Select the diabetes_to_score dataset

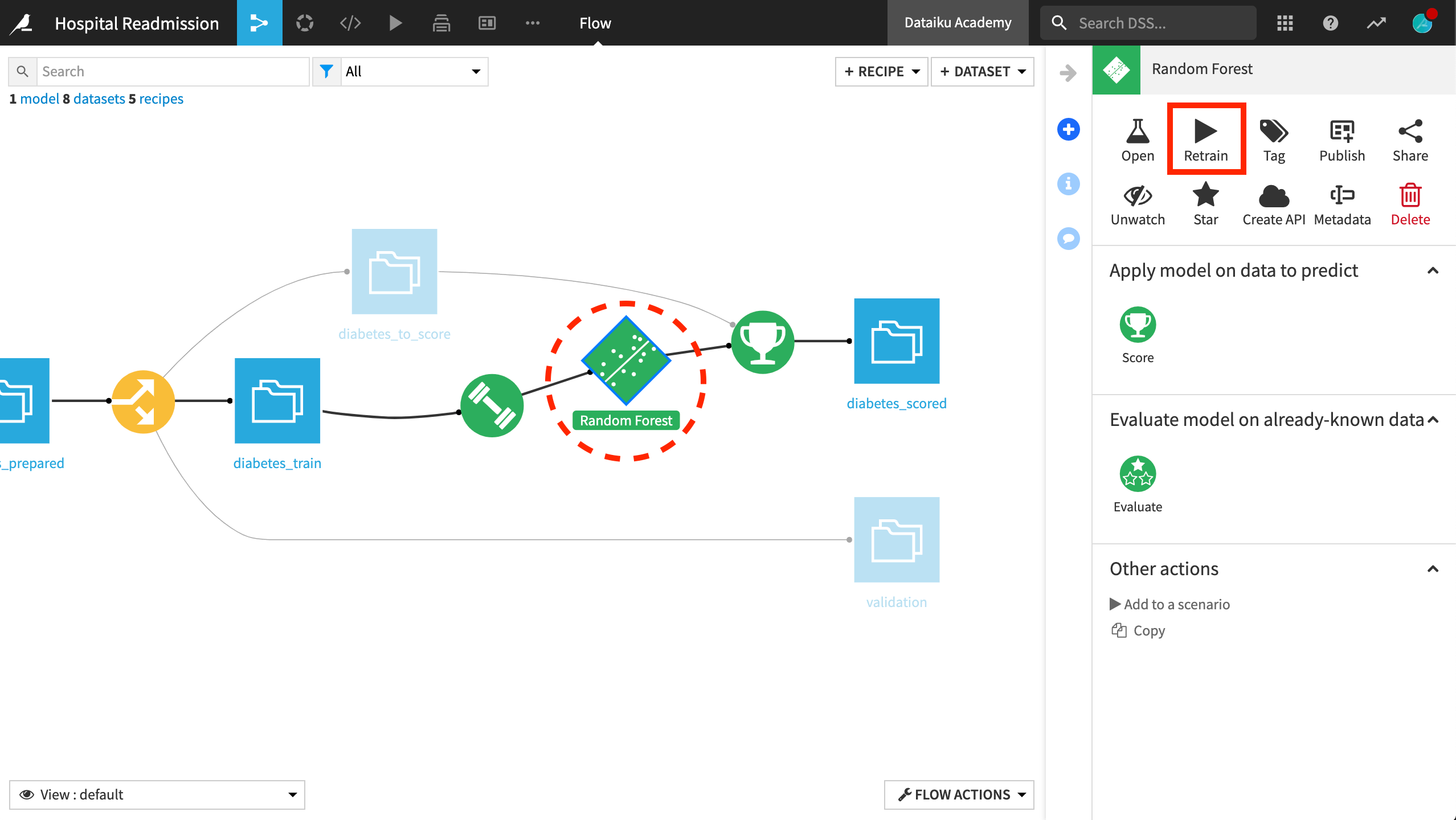tap(394, 271)
